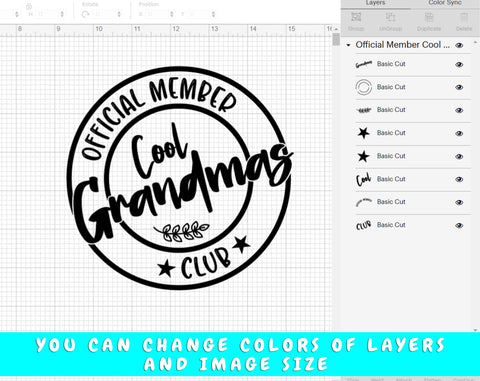The height and width of the screenshot is (381, 480).
Task: Switch to the Color Sync tab
Action: tap(445, 3)
